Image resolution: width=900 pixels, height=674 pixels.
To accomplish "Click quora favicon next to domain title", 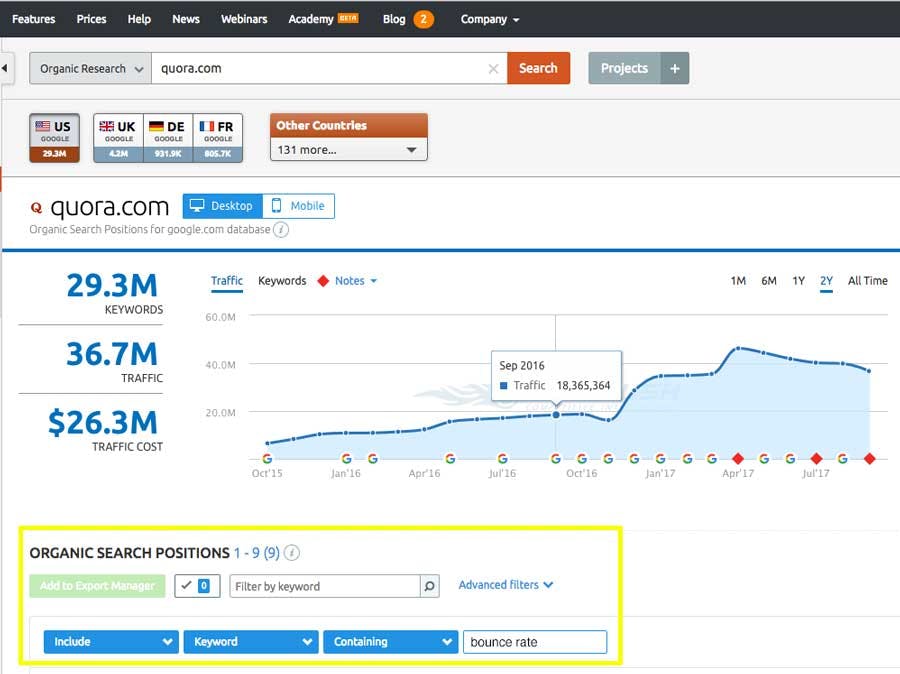I will click(x=36, y=207).
